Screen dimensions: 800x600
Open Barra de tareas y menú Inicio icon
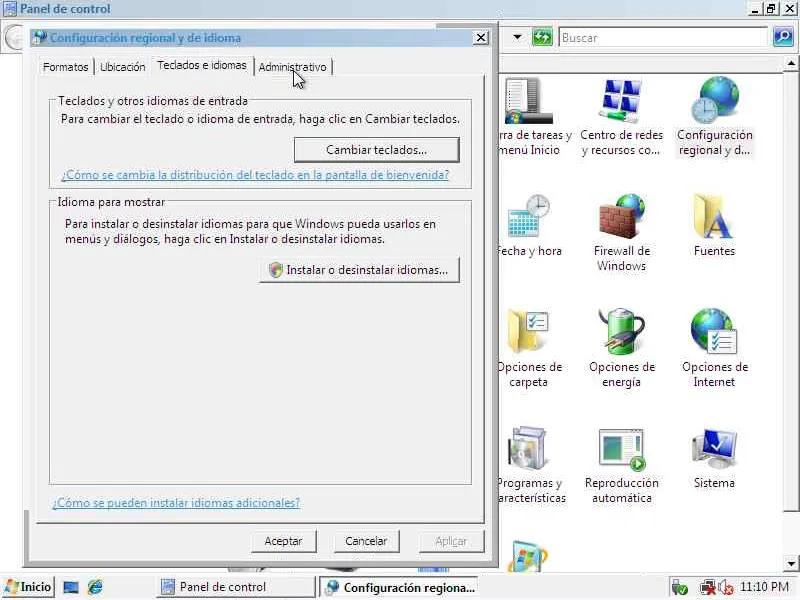click(531, 117)
